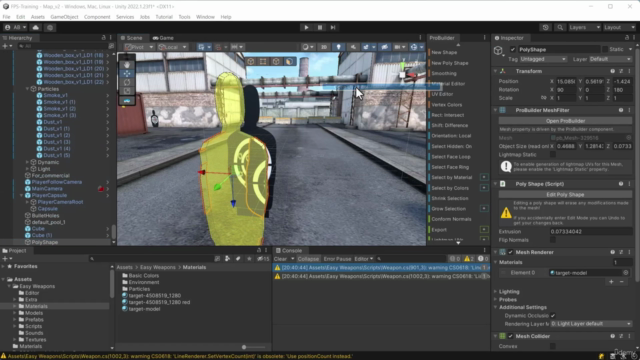Click the Extrusion value field
Viewport: 640px width, 360px height.
pos(591,231)
